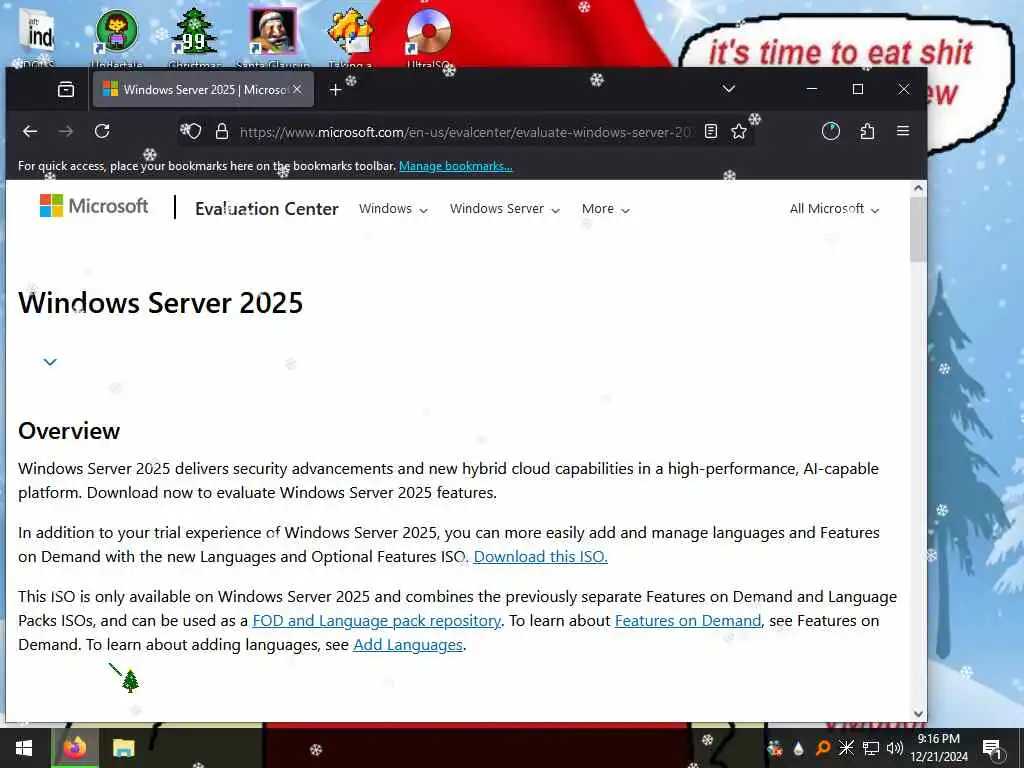Open File Explorer from taskbar
The image size is (1024, 768).
click(x=123, y=748)
